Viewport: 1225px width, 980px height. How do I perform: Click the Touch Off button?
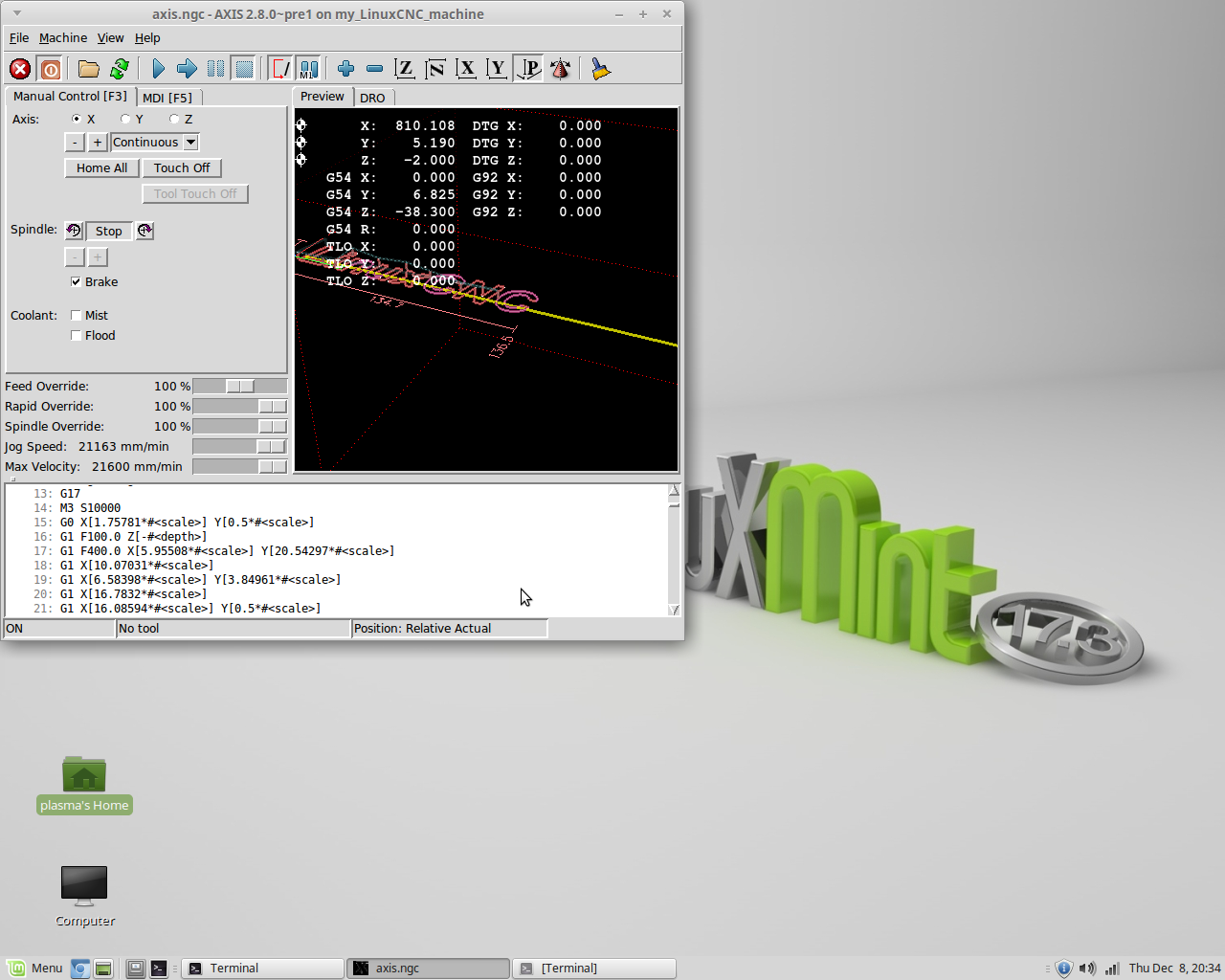click(x=182, y=167)
